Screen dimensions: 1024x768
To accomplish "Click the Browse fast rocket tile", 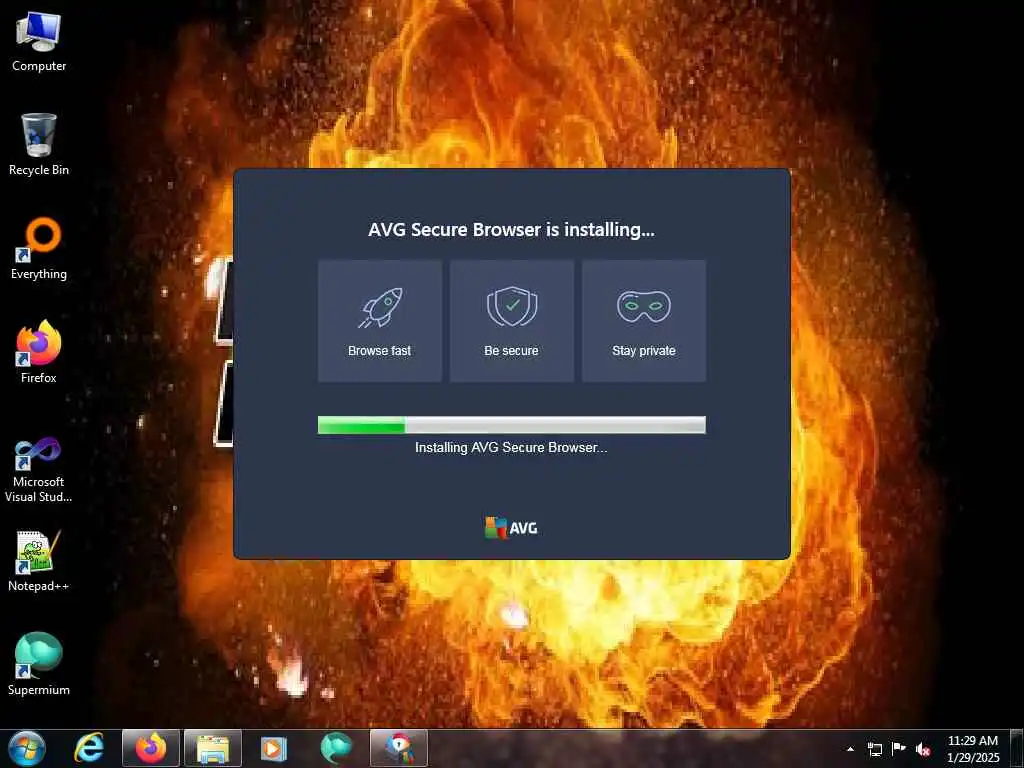I will click(379, 321).
